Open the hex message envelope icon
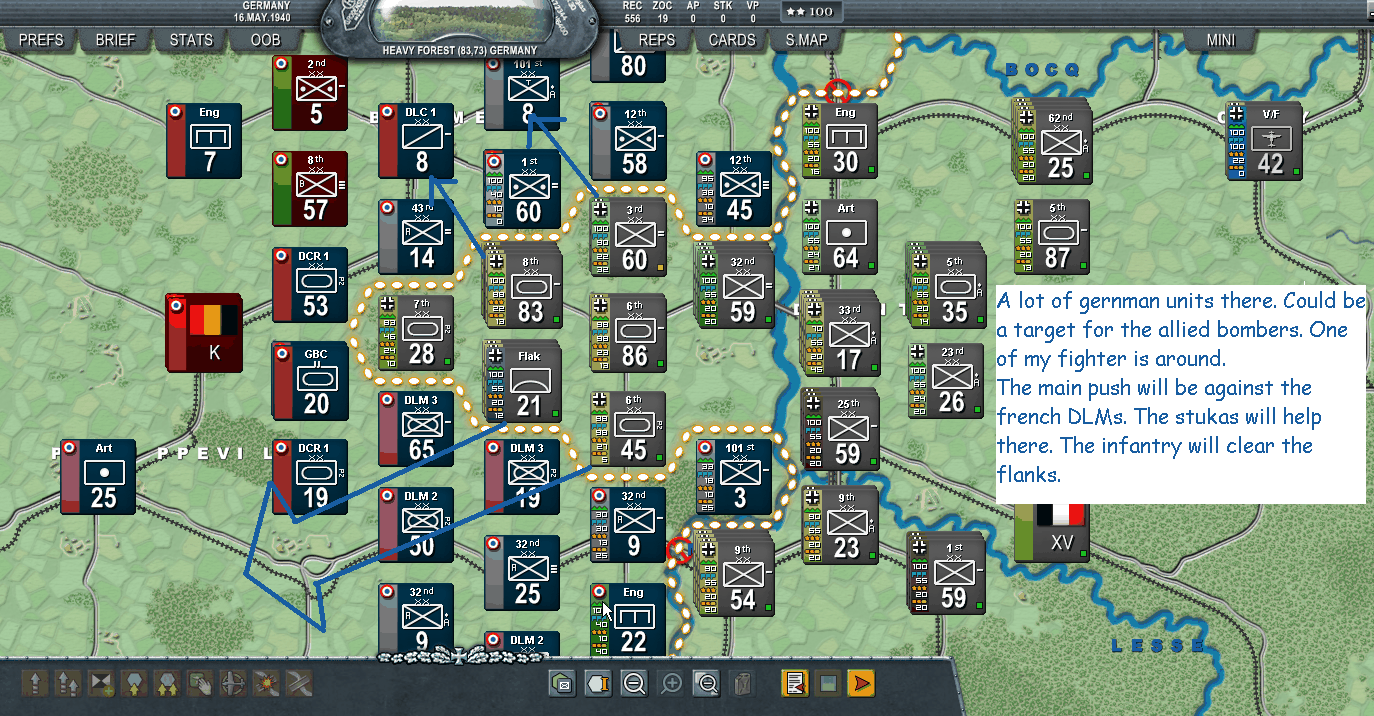 pyautogui.click(x=562, y=684)
